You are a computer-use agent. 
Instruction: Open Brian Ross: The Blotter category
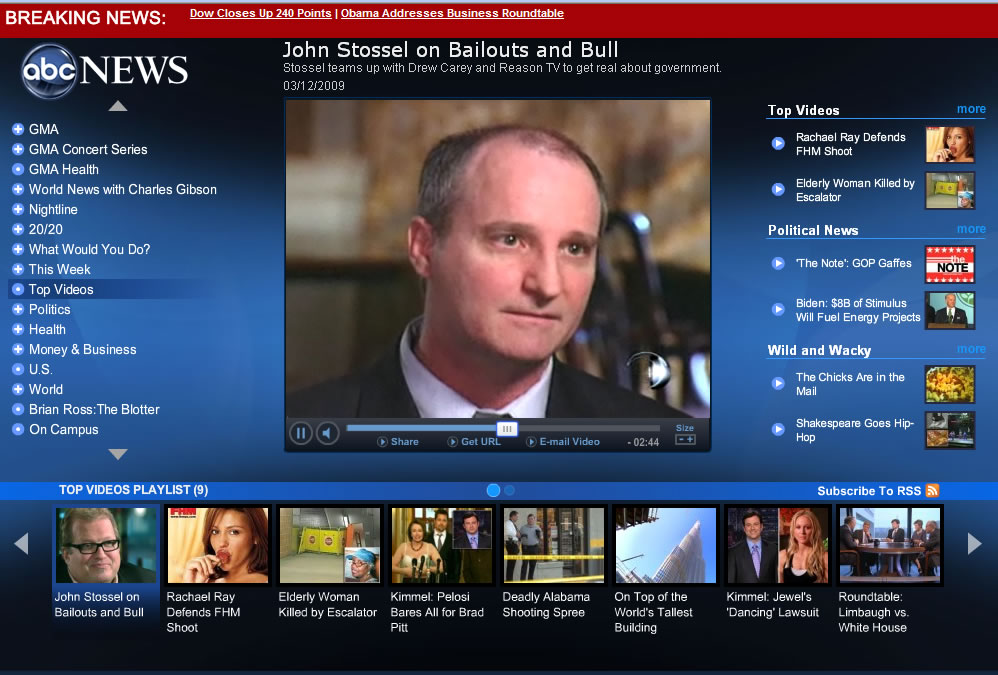click(x=94, y=410)
